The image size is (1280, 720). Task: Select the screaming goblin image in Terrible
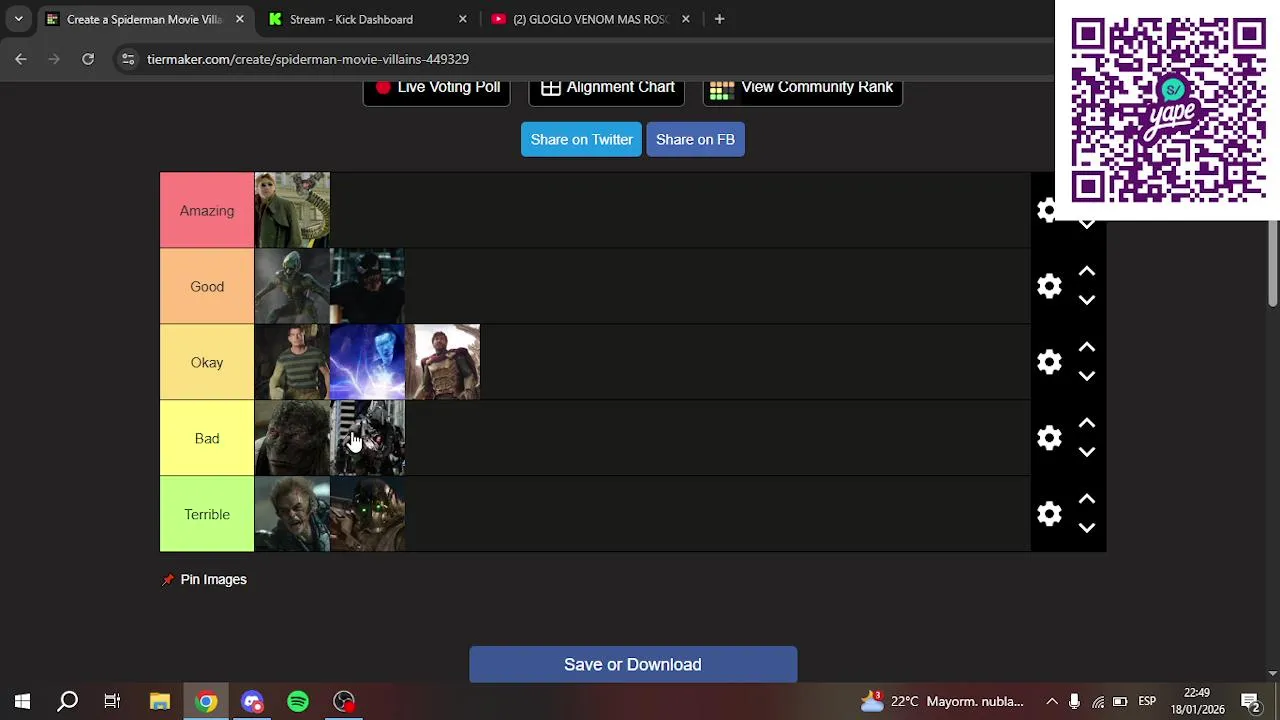[x=292, y=514]
